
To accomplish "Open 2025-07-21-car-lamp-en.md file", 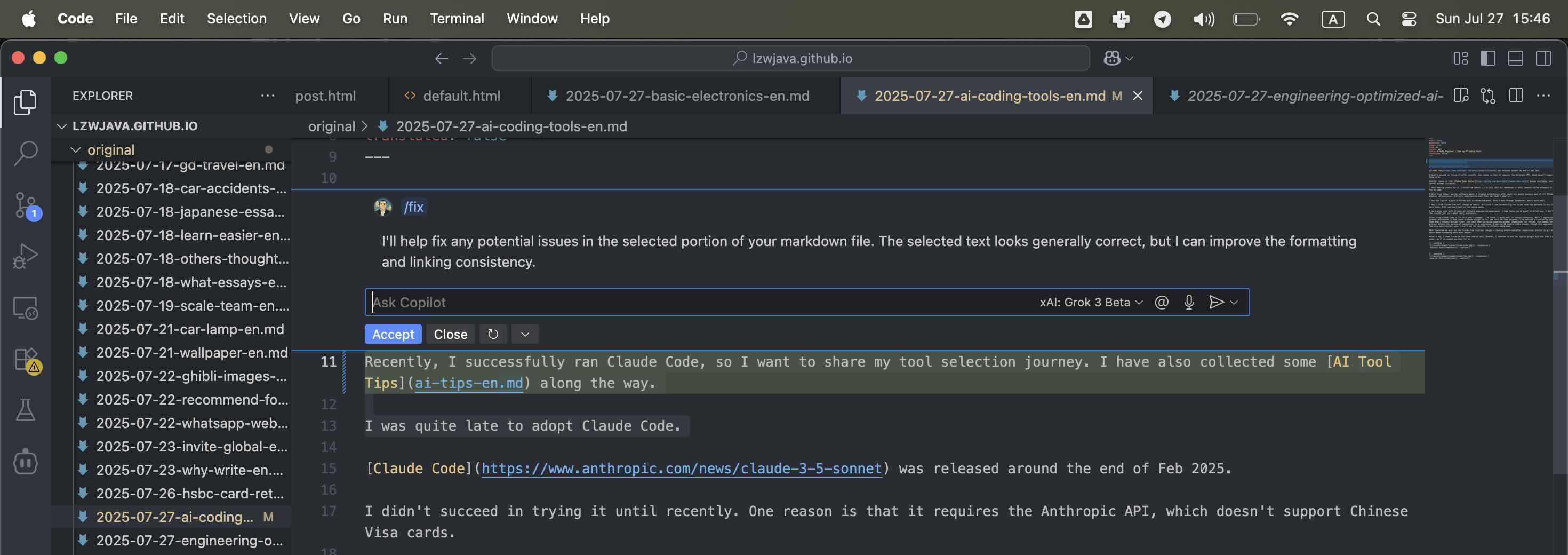I will [x=190, y=329].
